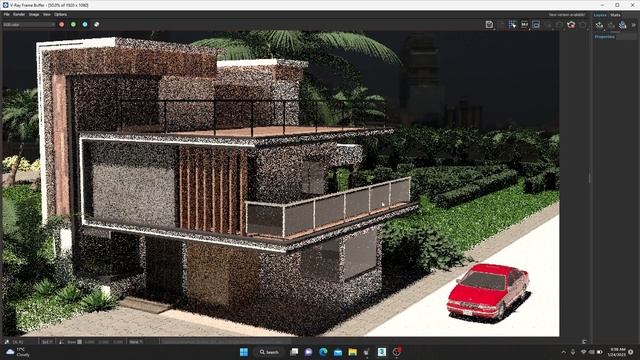Switch to 3ds Max on taskbar
The image size is (640, 360).
coord(382,352)
